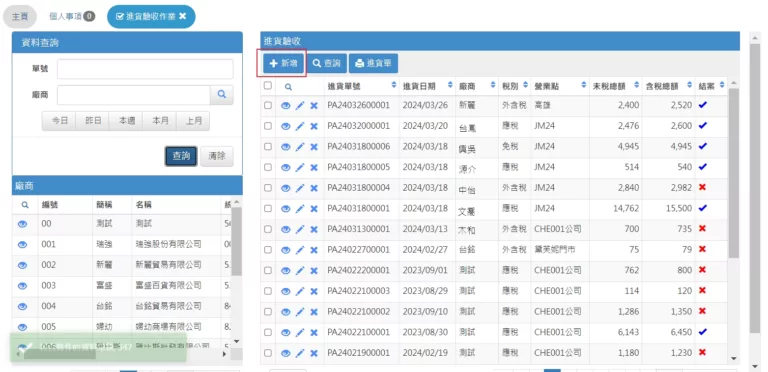This screenshot has height=372, width=768.
Task: Click vendor lookup magnifier beside 廠商 field
Action: click(x=222, y=95)
